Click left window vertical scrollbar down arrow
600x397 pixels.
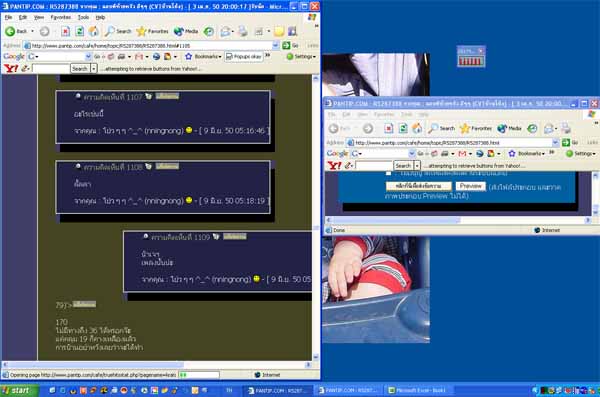coord(316,357)
